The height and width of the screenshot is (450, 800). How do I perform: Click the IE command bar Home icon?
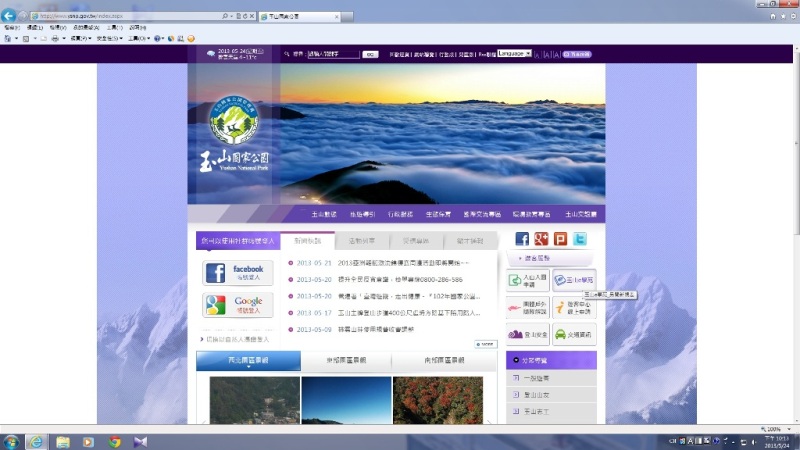coord(8,38)
